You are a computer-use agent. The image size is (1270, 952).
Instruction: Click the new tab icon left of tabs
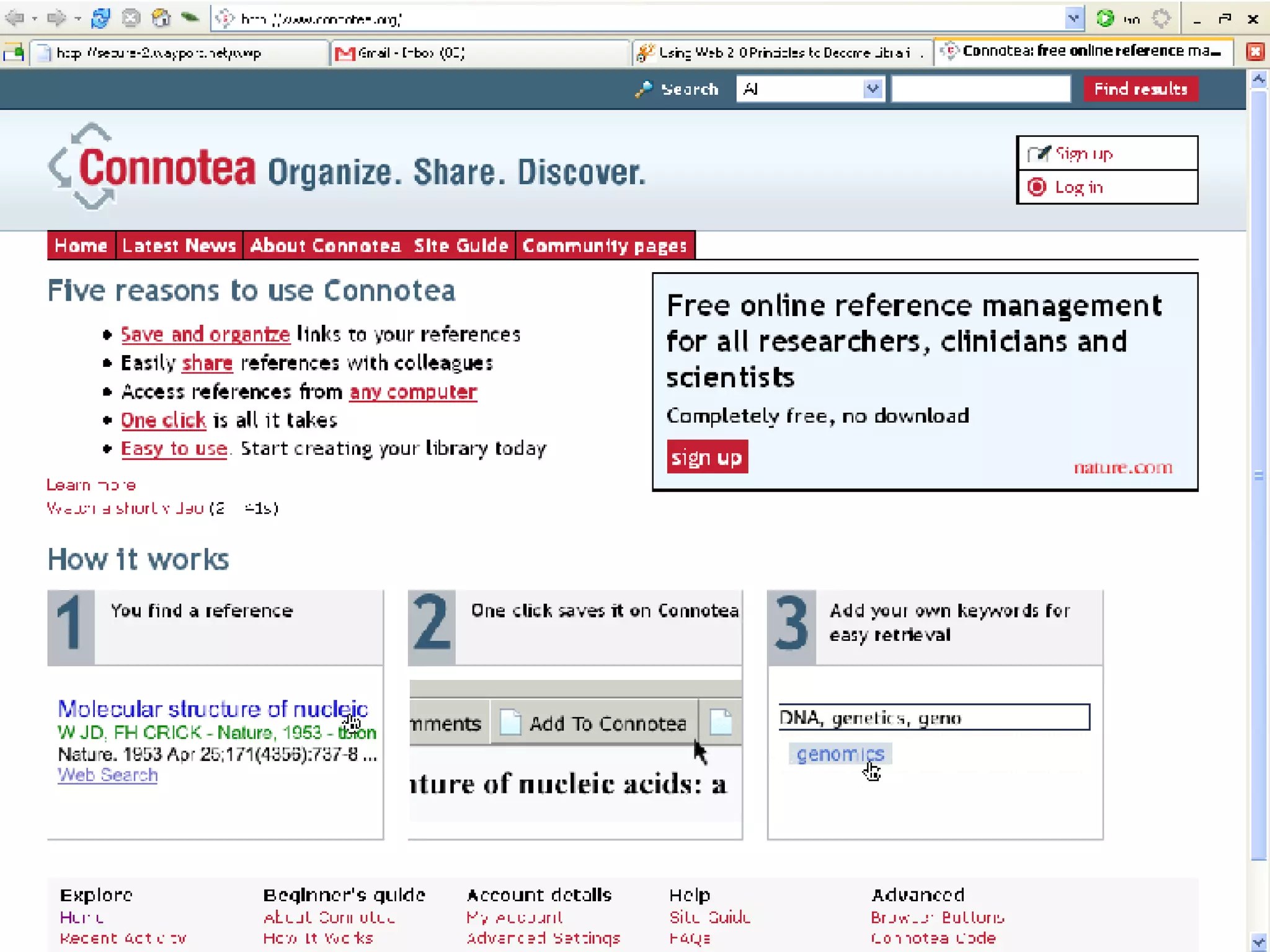[14, 53]
